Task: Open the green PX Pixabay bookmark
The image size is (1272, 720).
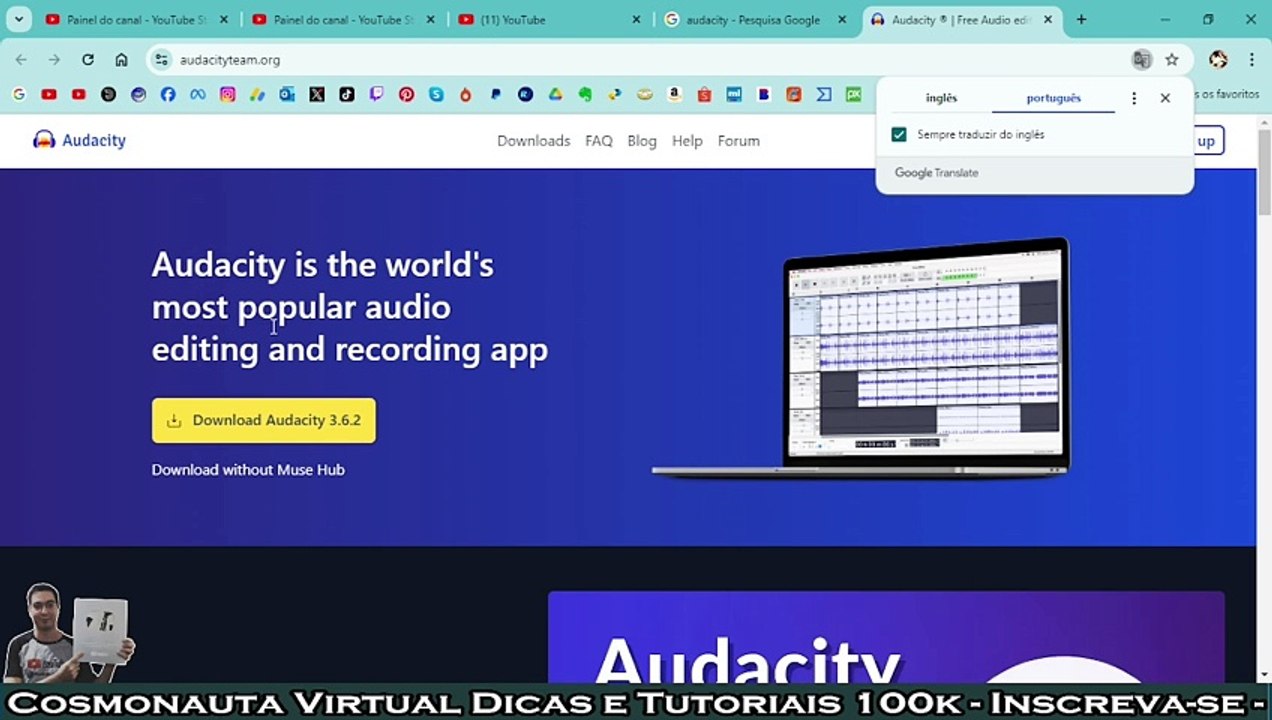Action: coord(853,94)
